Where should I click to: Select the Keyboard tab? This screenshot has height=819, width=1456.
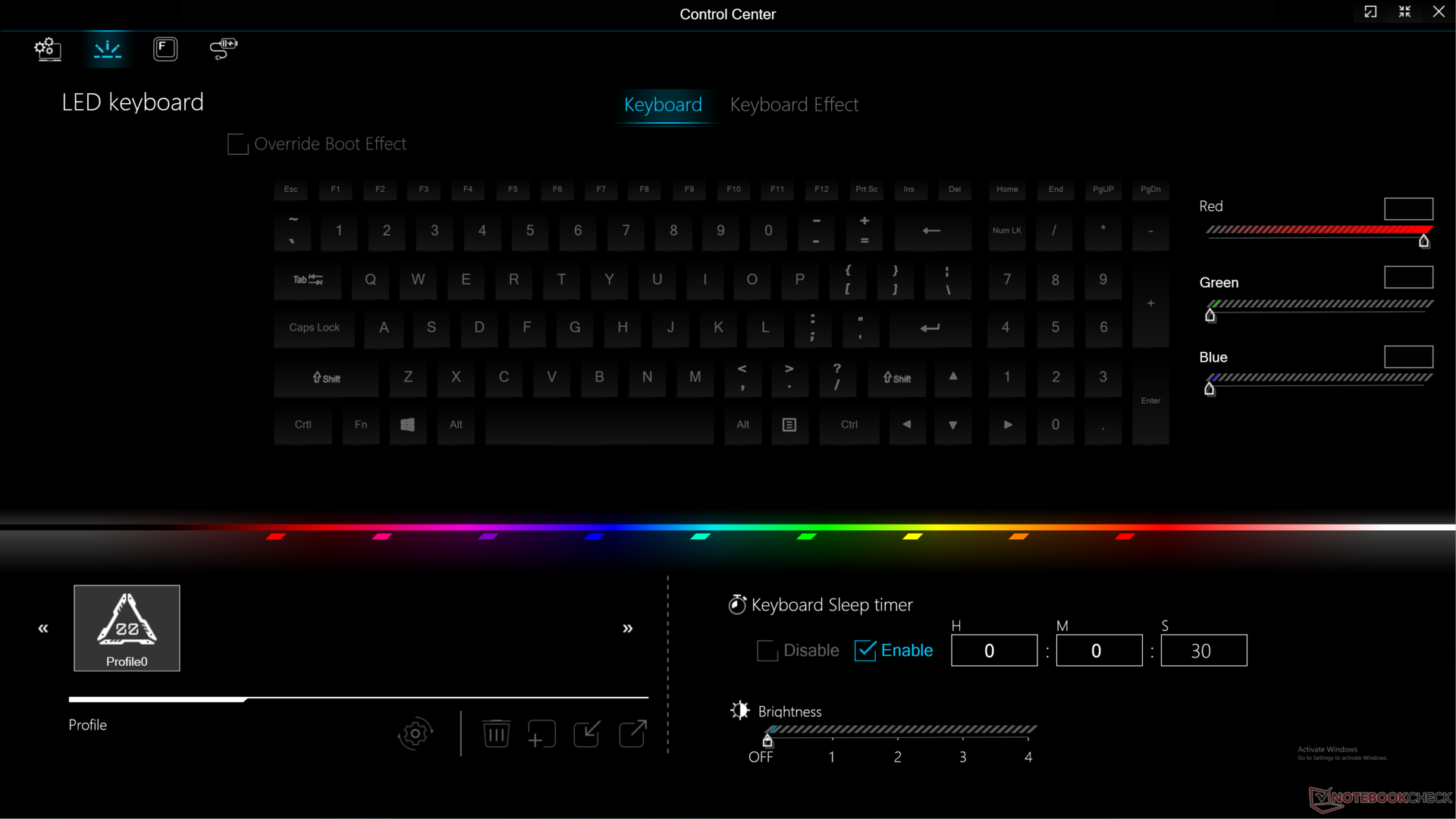663,105
